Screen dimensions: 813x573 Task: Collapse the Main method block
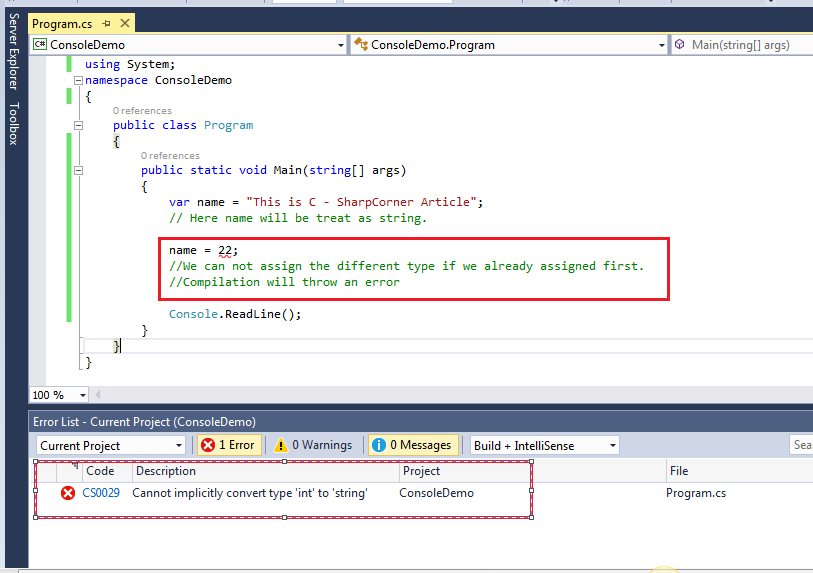tap(78, 170)
